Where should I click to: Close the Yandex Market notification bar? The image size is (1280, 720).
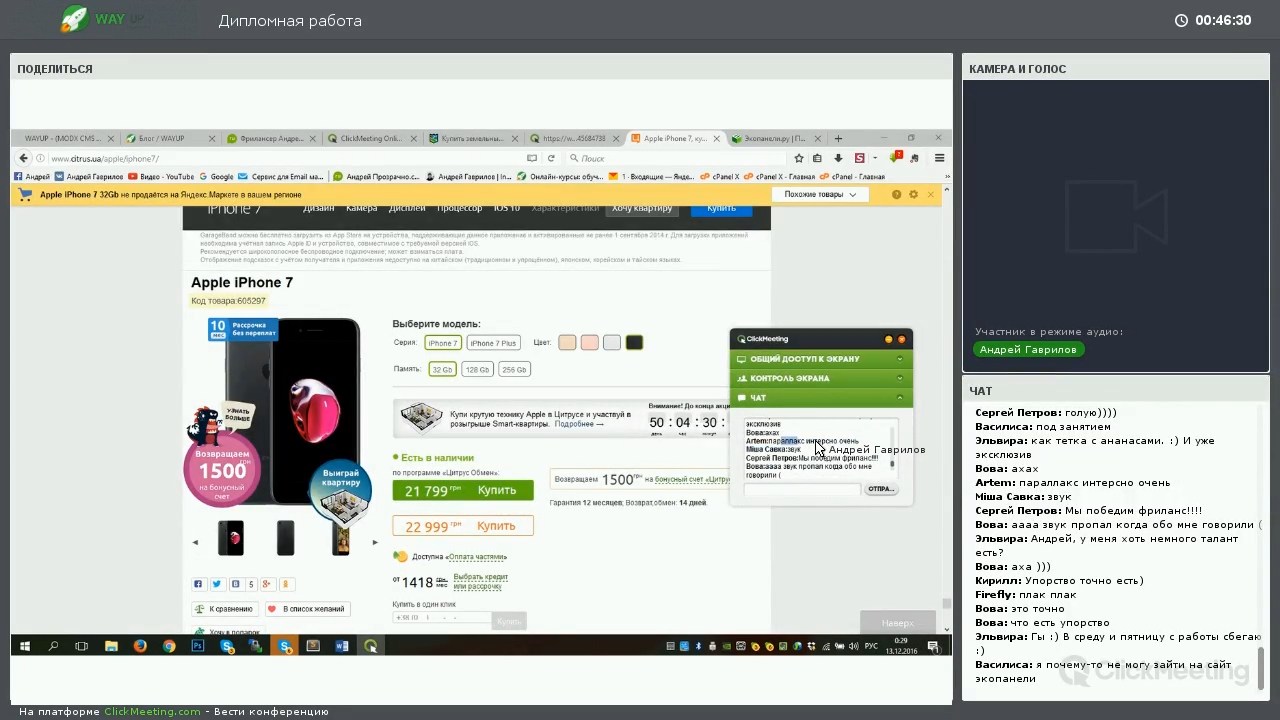[930, 194]
